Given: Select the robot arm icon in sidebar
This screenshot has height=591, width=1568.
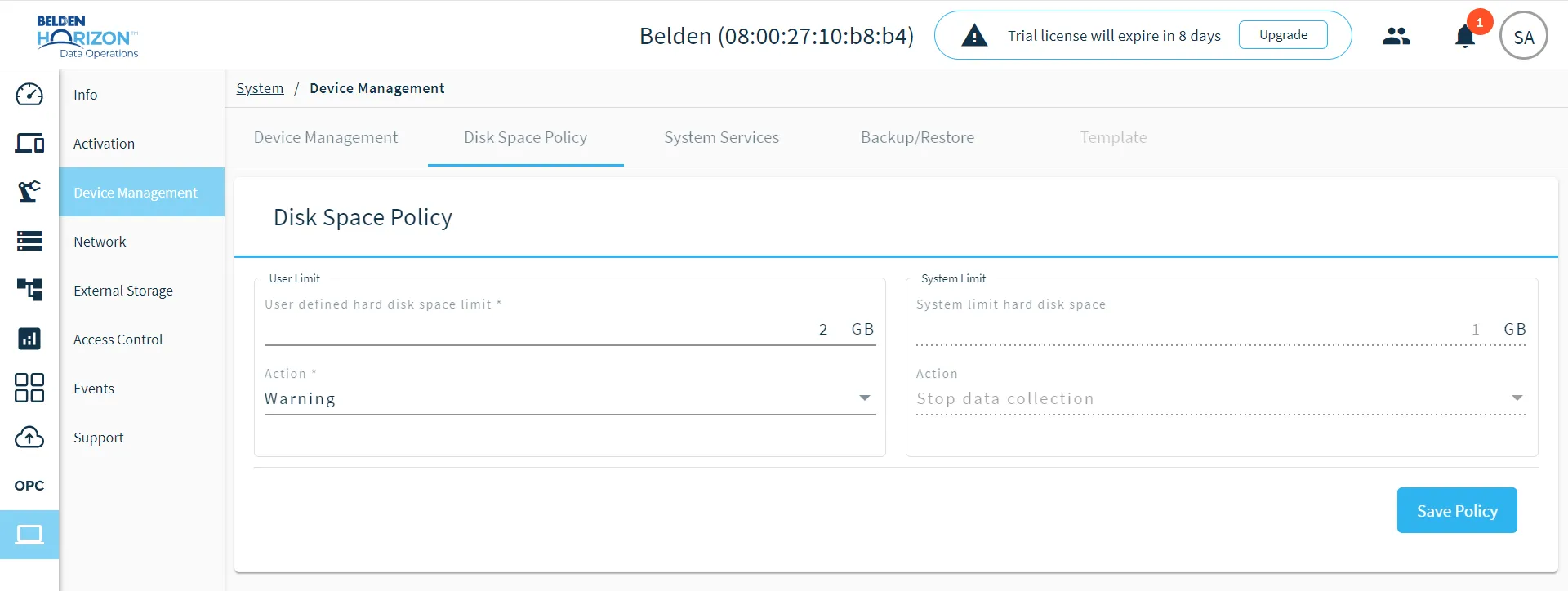Looking at the screenshot, I should [x=29, y=192].
